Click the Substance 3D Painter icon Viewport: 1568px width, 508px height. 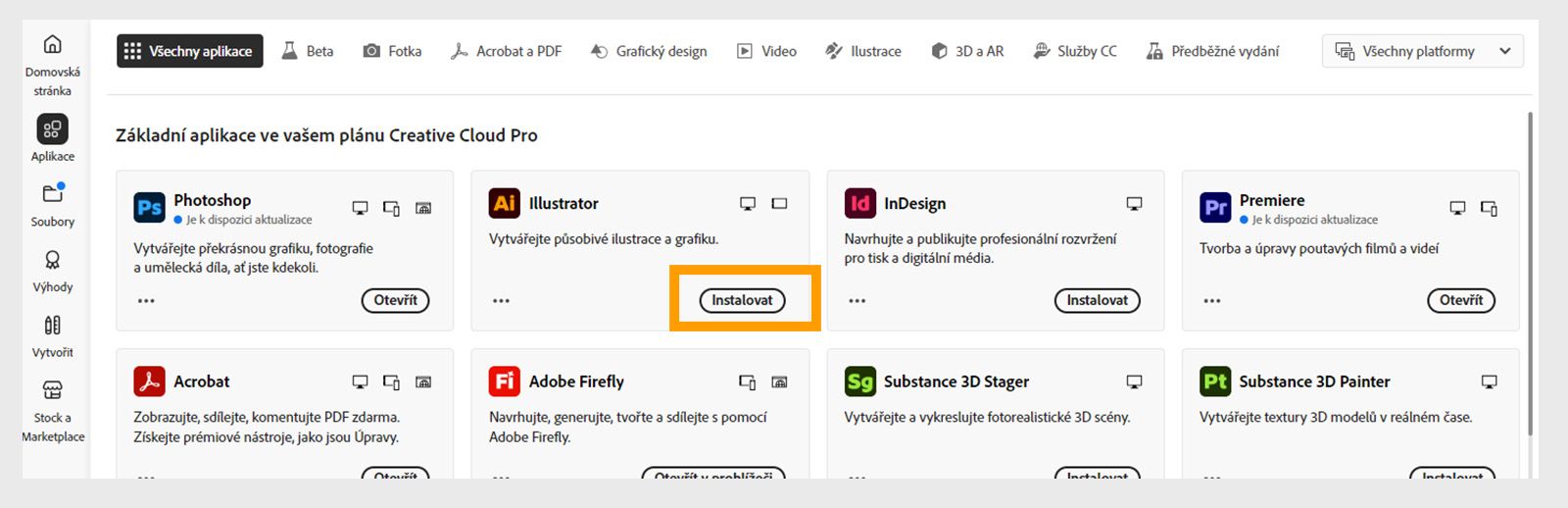pyautogui.click(x=1215, y=381)
